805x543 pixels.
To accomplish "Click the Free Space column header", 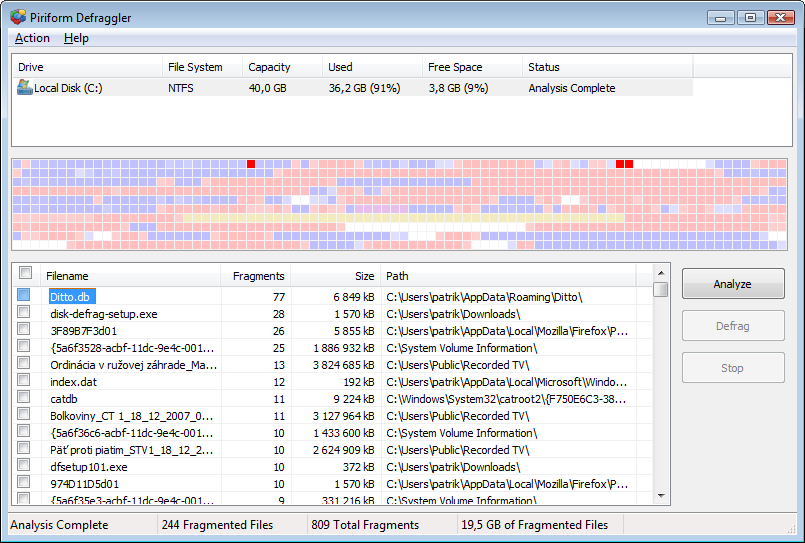I will click(x=472, y=67).
